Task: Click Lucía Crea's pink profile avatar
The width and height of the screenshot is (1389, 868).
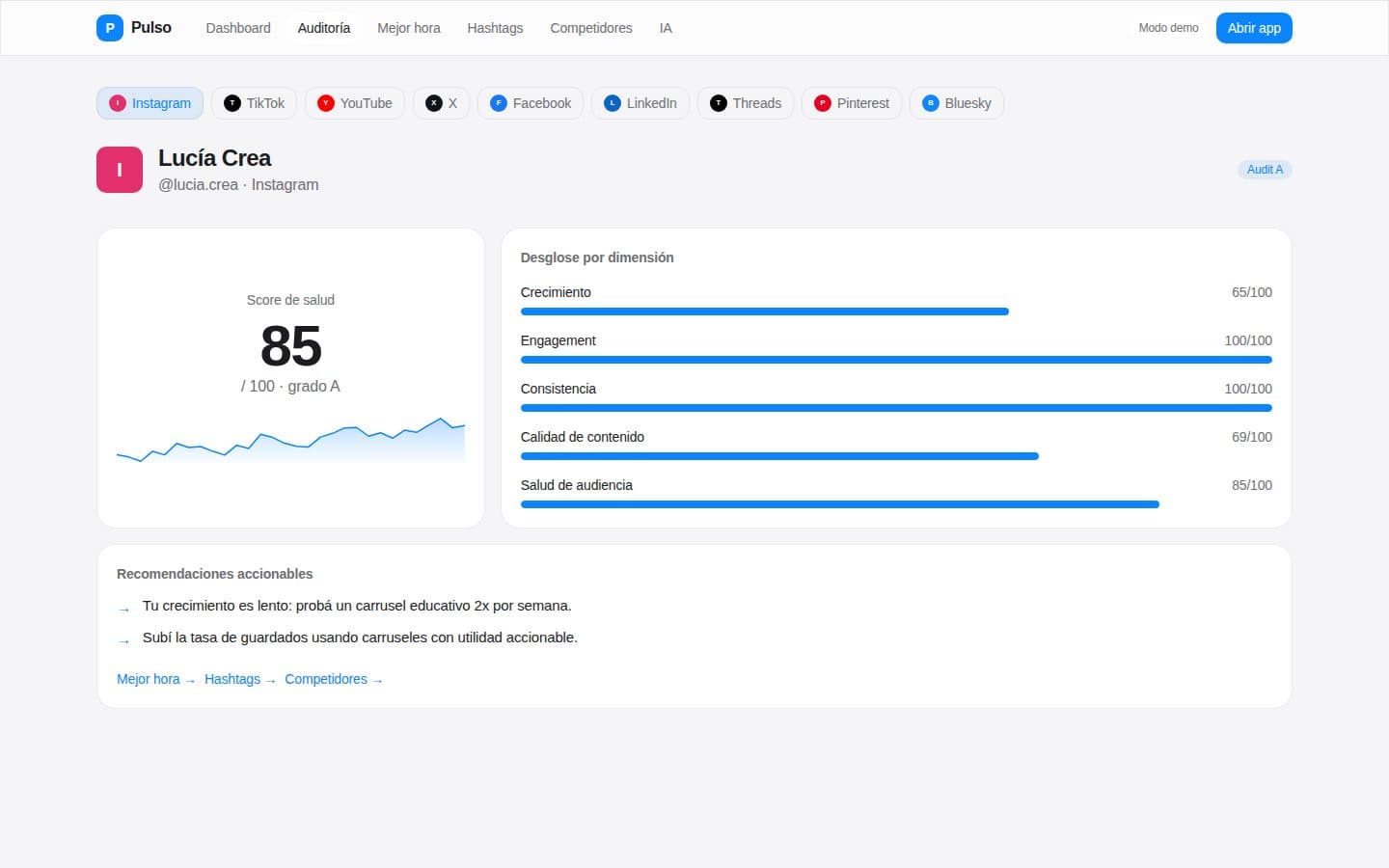Action: pyautogui.click(x=120, y=170)
